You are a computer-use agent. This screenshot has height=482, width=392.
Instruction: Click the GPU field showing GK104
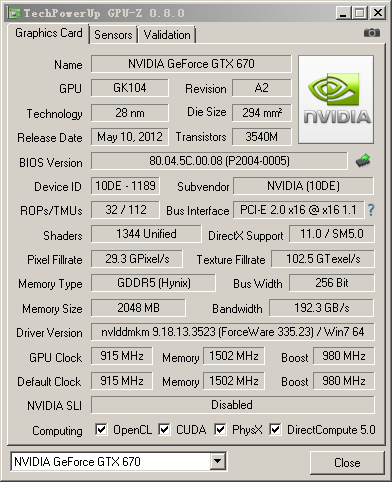pos(130,88)
